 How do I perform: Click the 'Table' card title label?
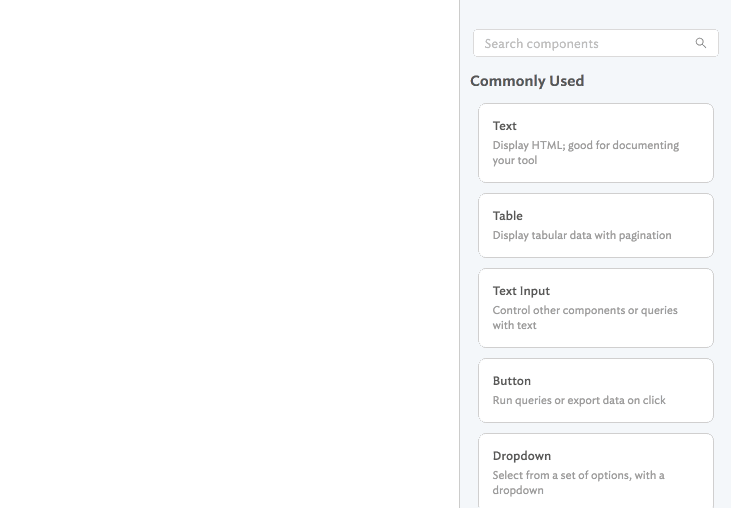tap(508, 216)
